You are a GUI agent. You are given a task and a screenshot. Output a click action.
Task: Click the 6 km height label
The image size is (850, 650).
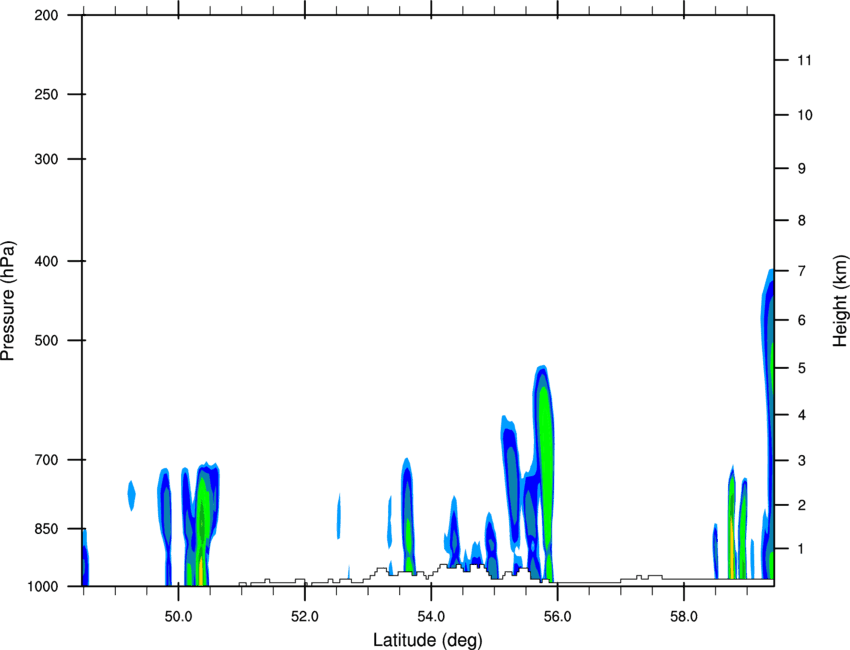click(802, 320)
